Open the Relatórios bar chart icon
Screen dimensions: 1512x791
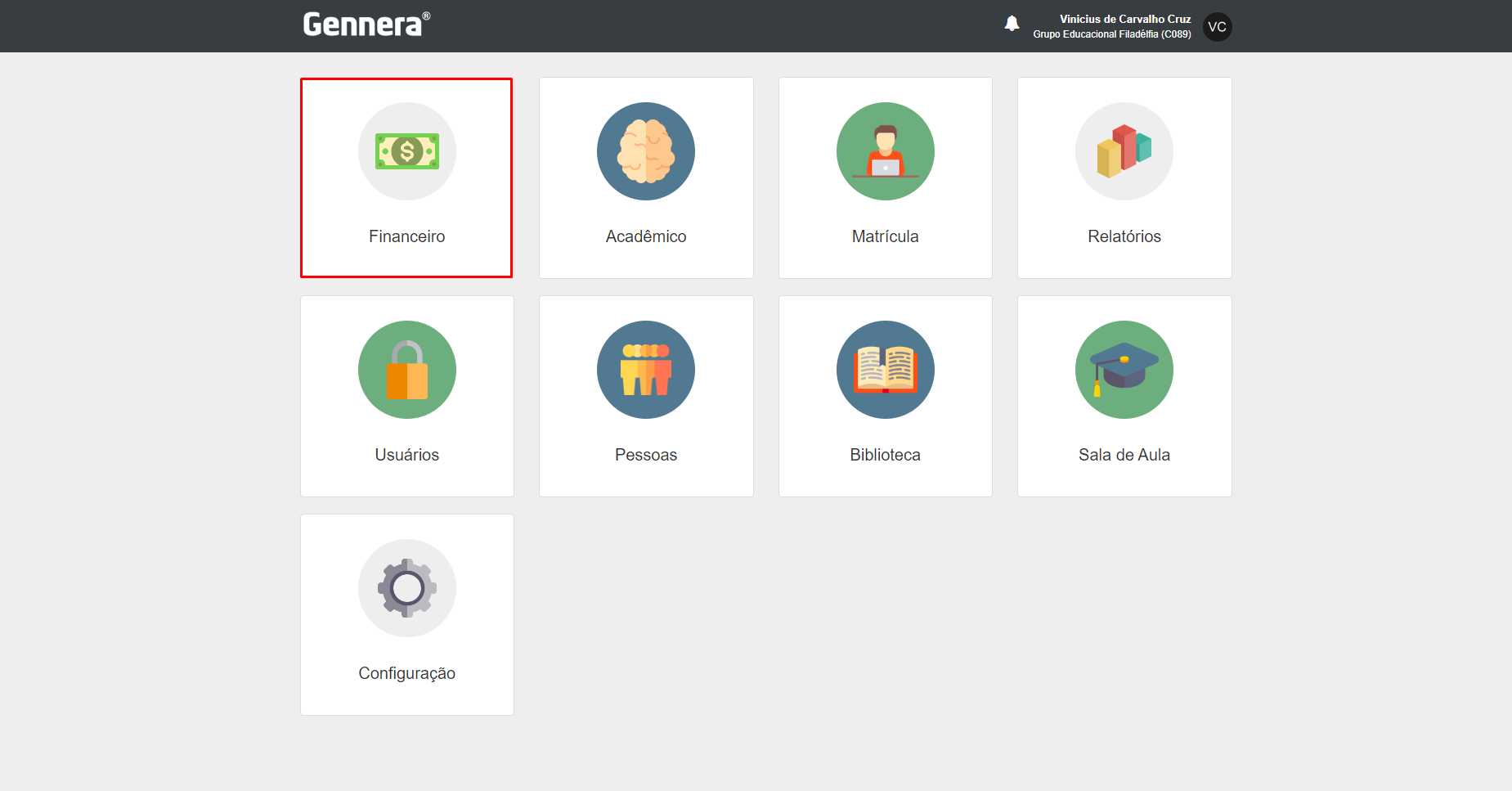click(1124, 151)
